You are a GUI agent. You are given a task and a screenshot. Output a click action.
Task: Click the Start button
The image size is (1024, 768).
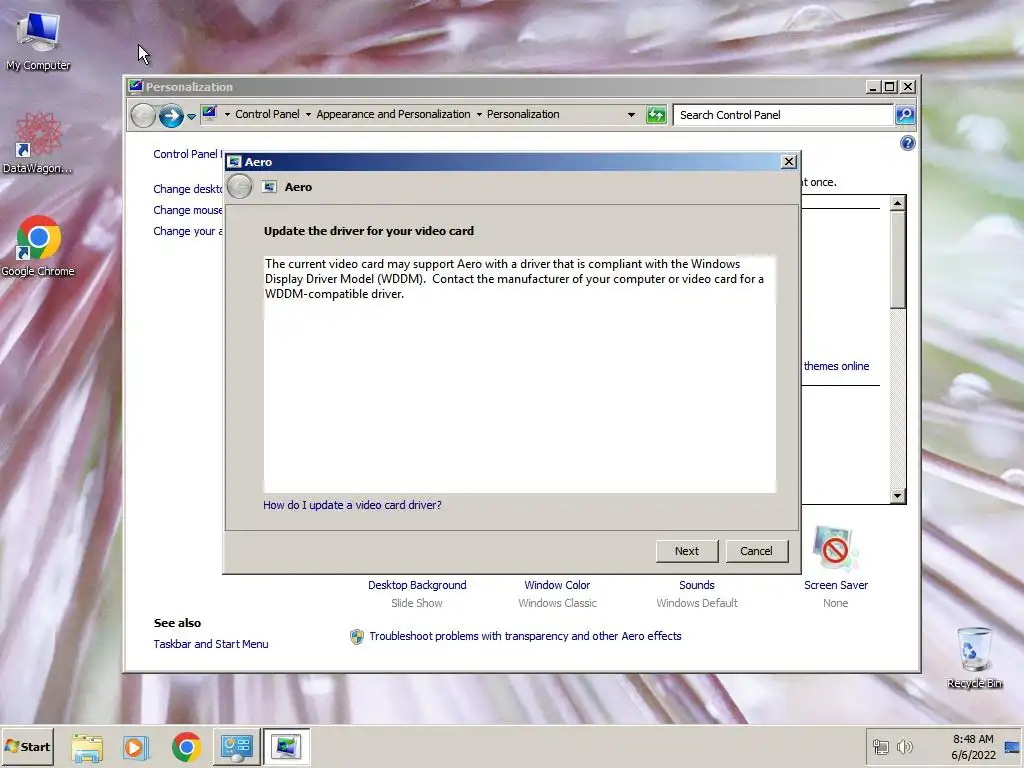click(x=27, y=746)
